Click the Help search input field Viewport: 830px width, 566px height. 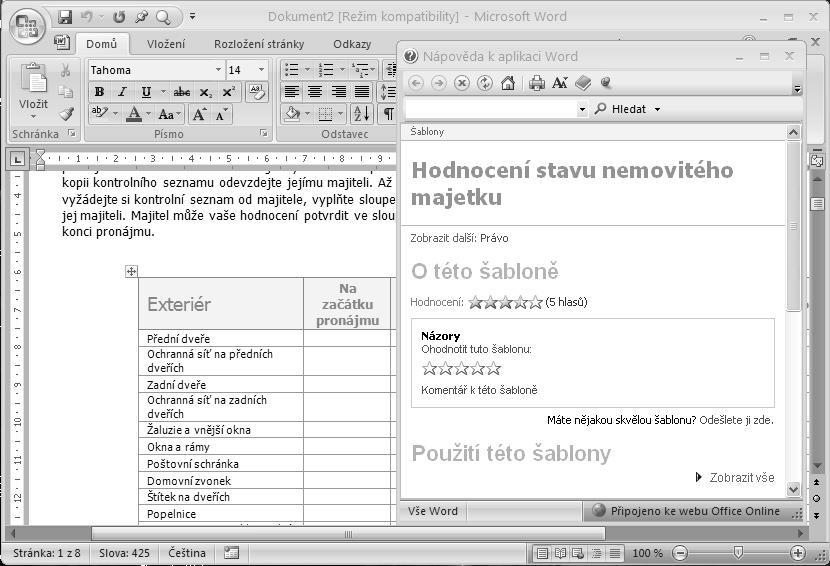(x=491, y=110)
